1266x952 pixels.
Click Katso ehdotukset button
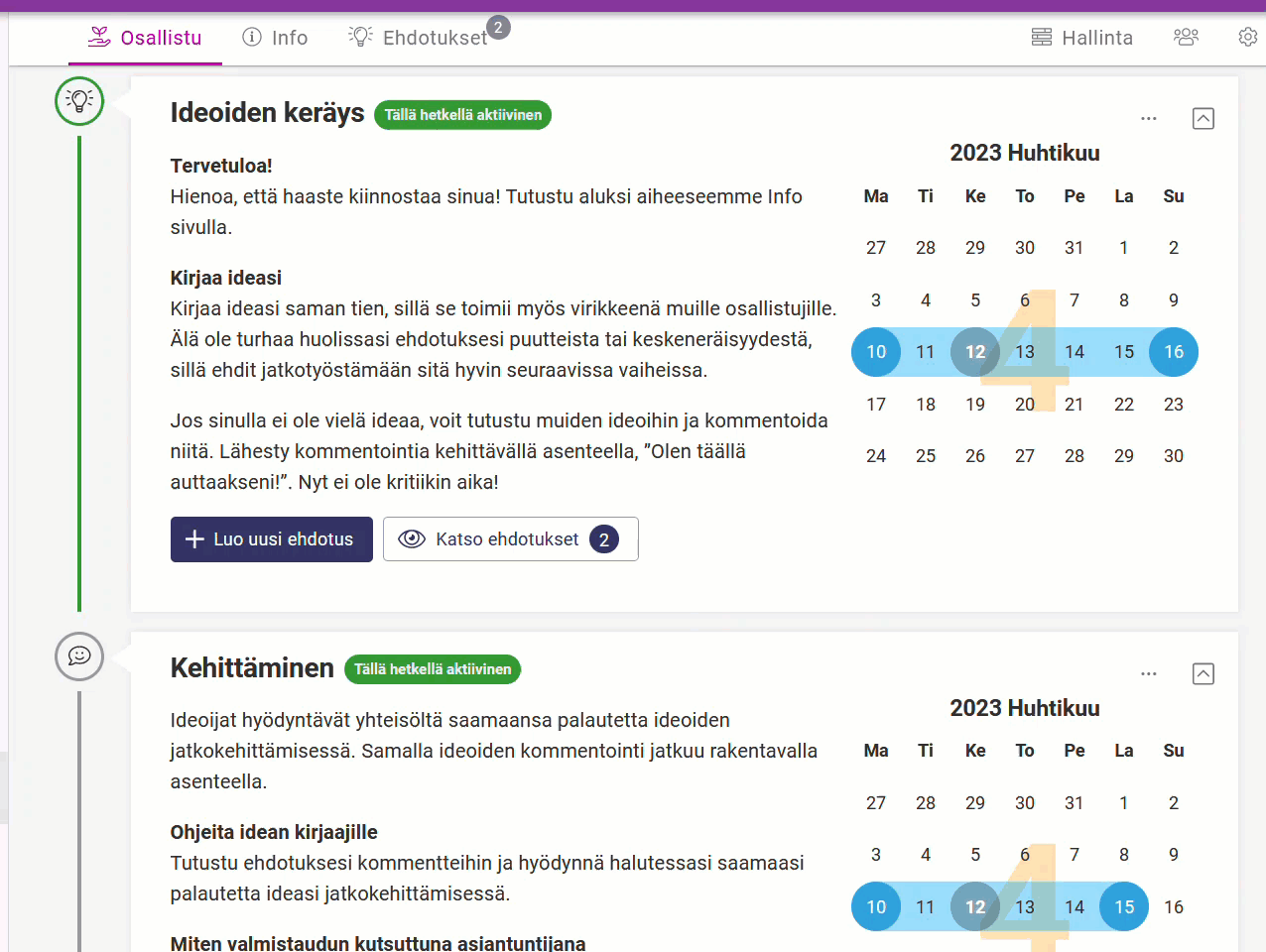pos(511,539)
